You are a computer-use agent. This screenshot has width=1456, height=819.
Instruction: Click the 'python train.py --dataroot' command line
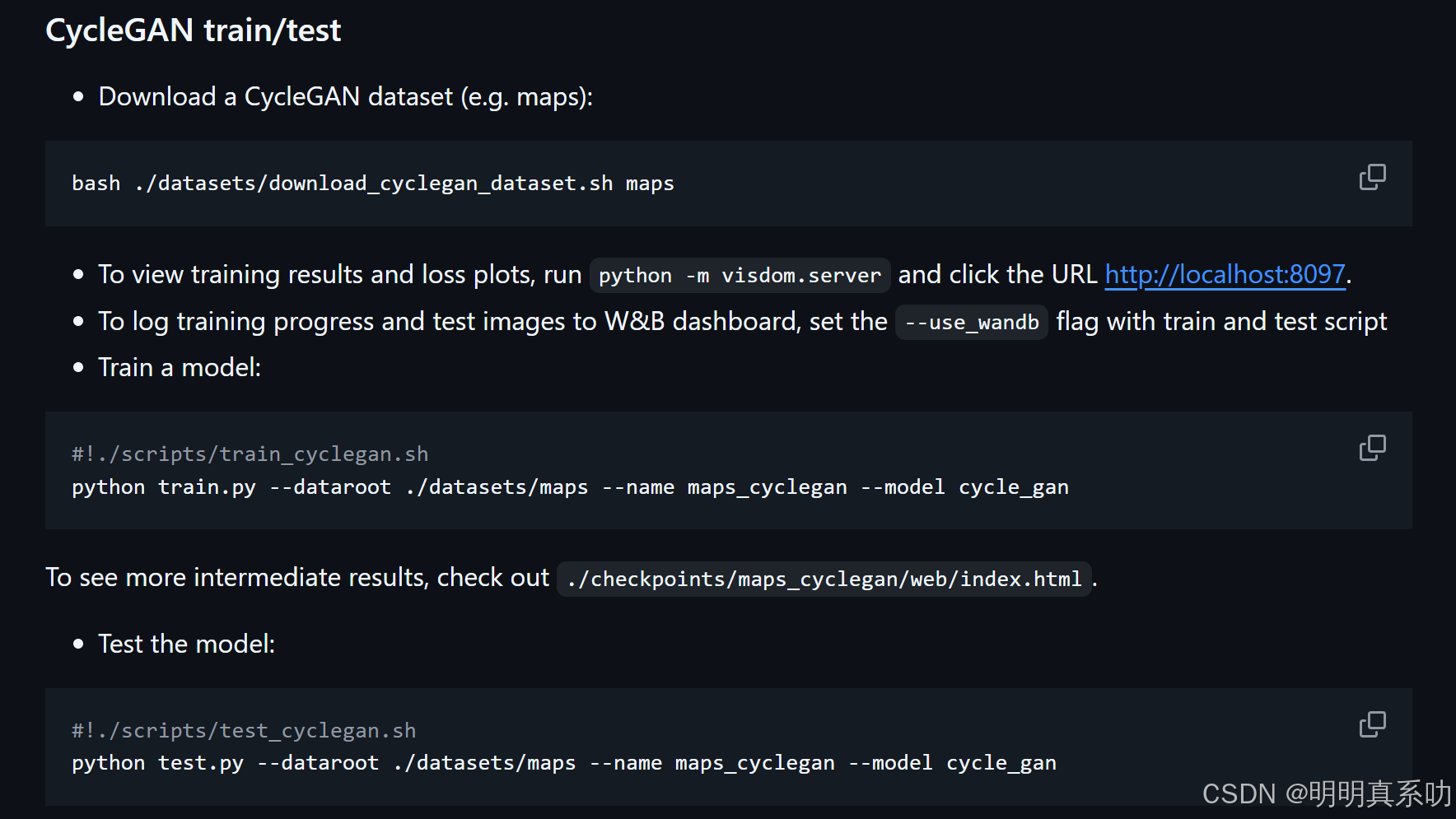[x=570, y=487]
